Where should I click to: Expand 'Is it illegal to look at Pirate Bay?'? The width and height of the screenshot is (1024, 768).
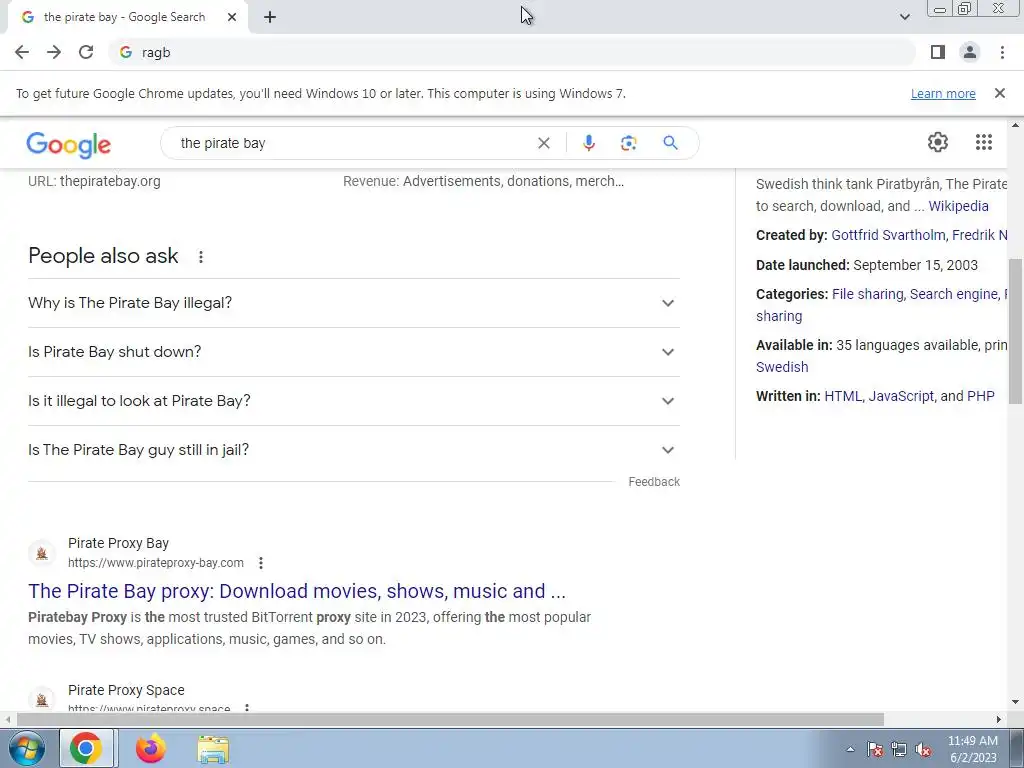354,401
